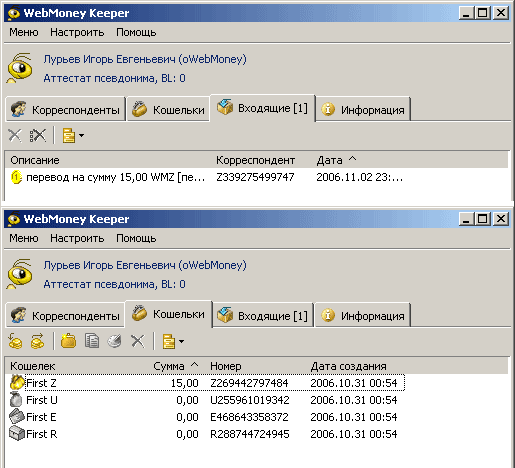
Task: Click the ant logo in the upper window profile
Action: point(20,68)
